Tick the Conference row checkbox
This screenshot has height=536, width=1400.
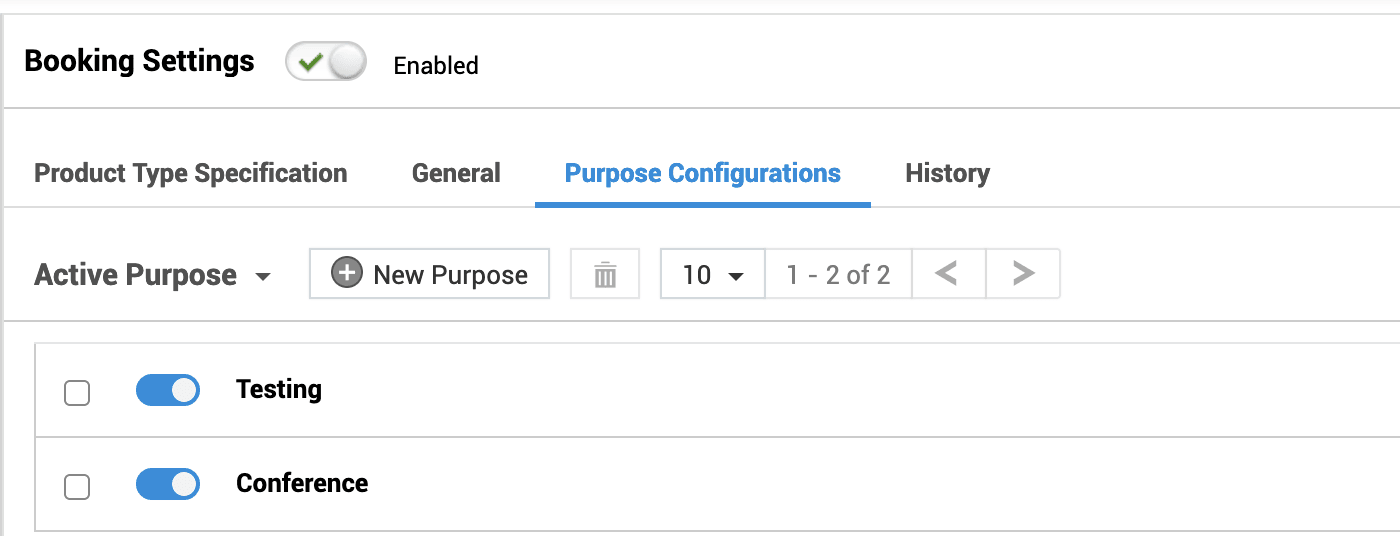point(77,487)
